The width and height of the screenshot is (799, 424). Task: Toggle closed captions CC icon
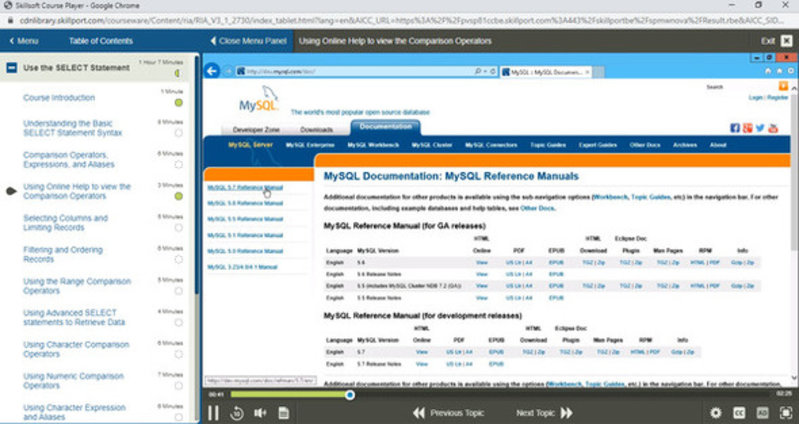click(739, 413)
